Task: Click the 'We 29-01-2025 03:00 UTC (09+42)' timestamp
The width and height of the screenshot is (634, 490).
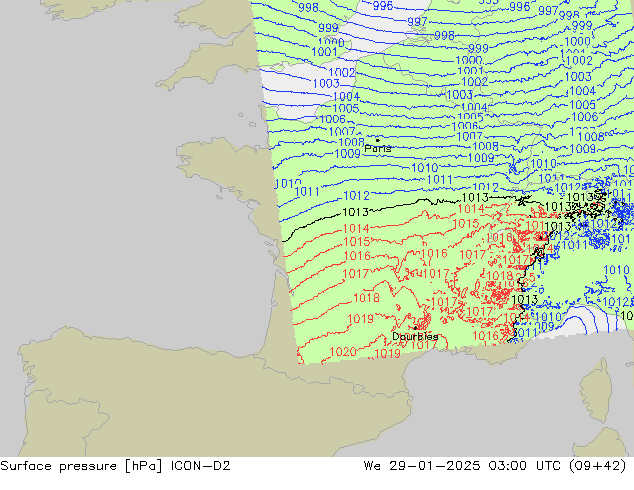Action: point(495,466)
